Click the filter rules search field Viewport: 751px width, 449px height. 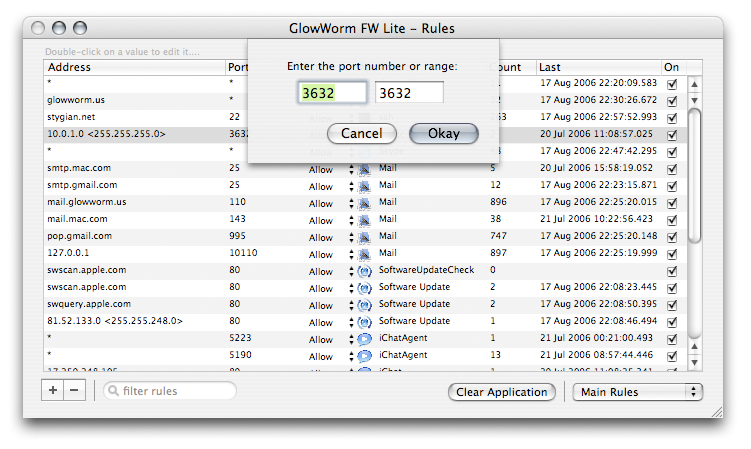[x=170, y=391]
